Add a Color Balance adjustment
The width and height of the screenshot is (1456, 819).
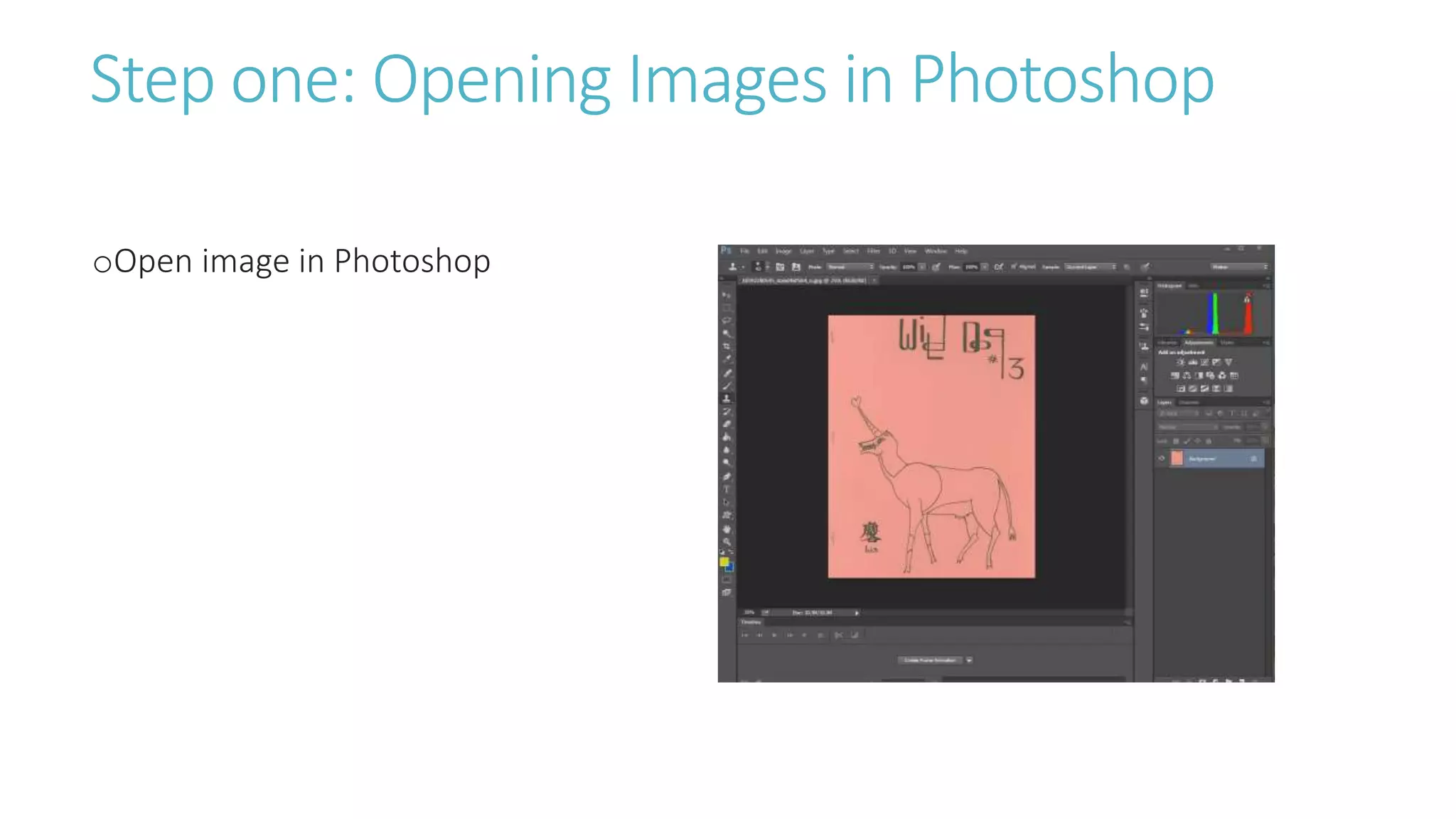tap(1187, 375)
